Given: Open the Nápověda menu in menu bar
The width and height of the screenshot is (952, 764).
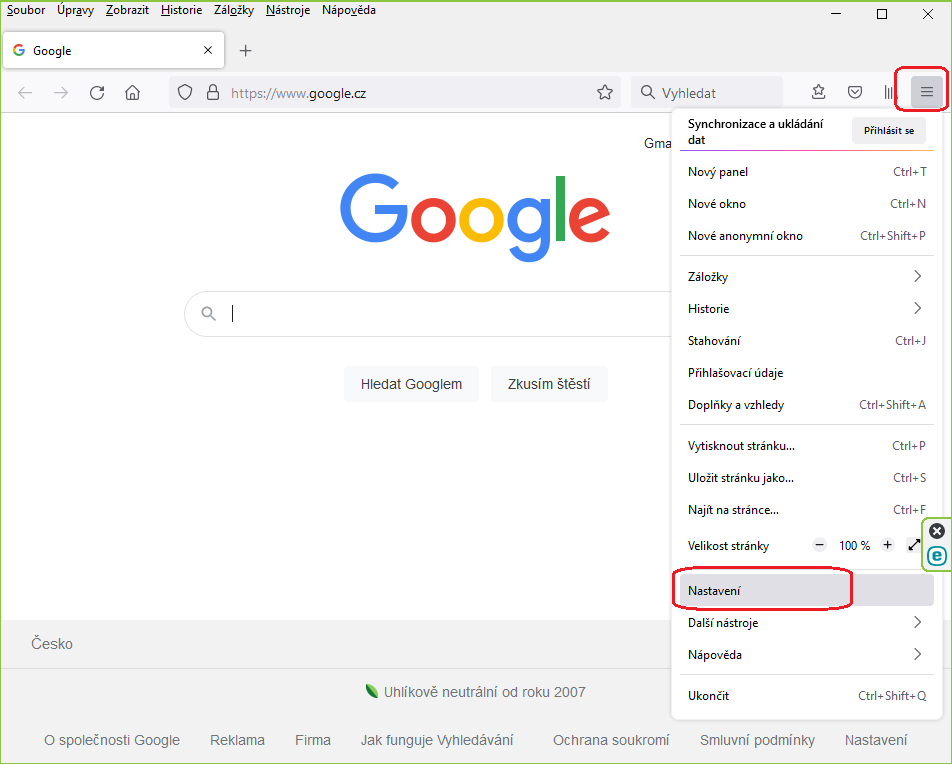Looking at the screenshot, I should (349, 10).
